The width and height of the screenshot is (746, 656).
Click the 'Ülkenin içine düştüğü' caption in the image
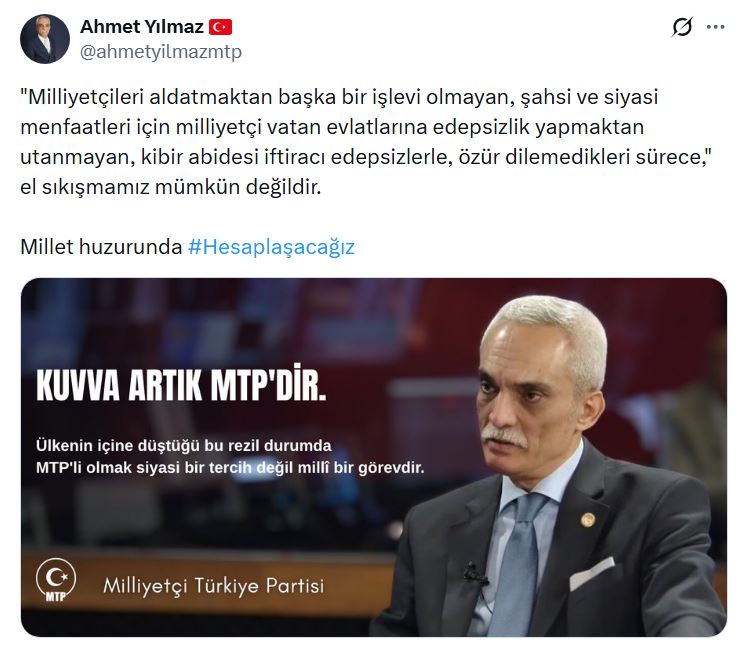pyautogui.click(x=230, y=457)
